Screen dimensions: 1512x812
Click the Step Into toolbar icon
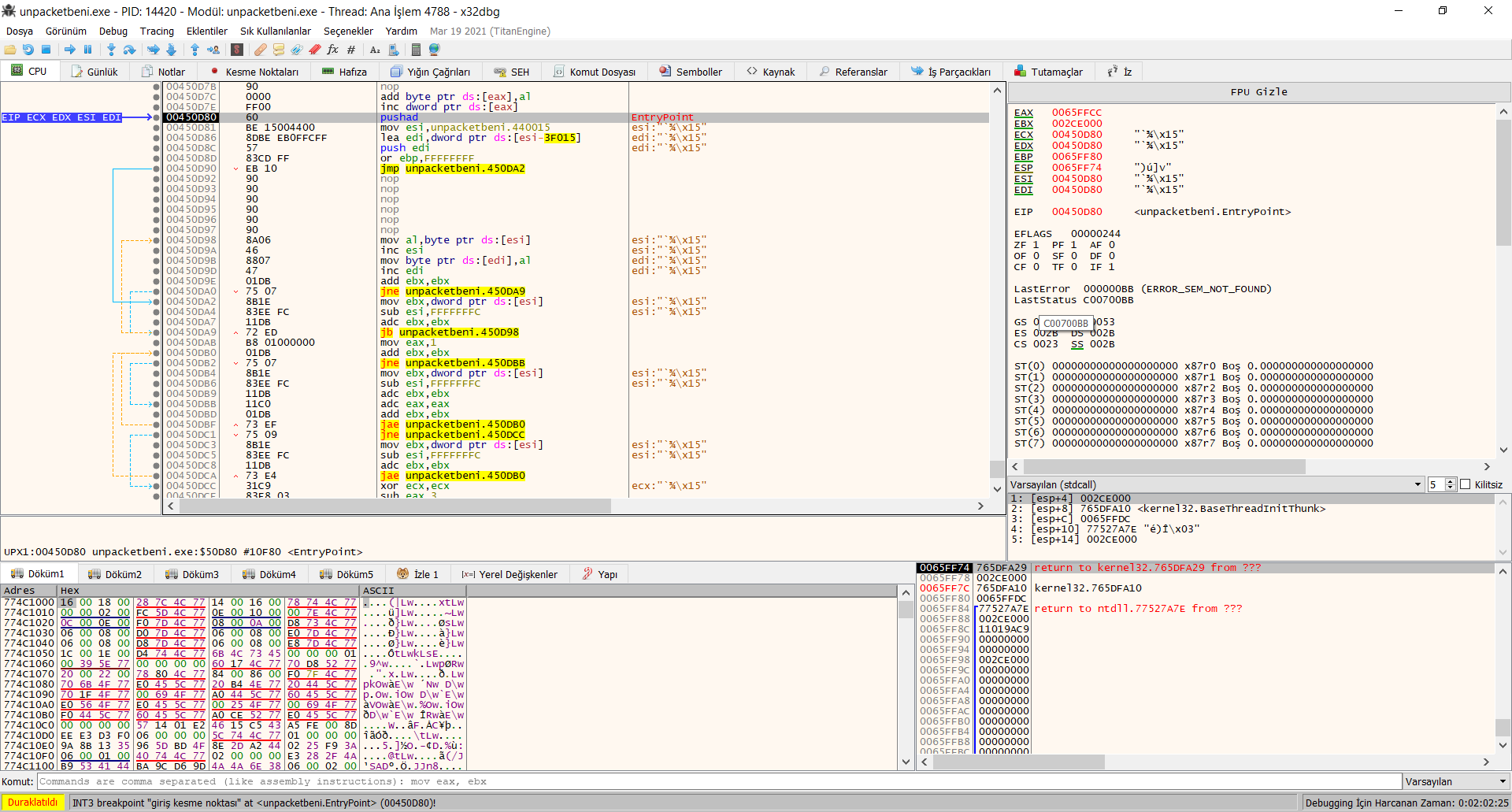tap(111, 50)
